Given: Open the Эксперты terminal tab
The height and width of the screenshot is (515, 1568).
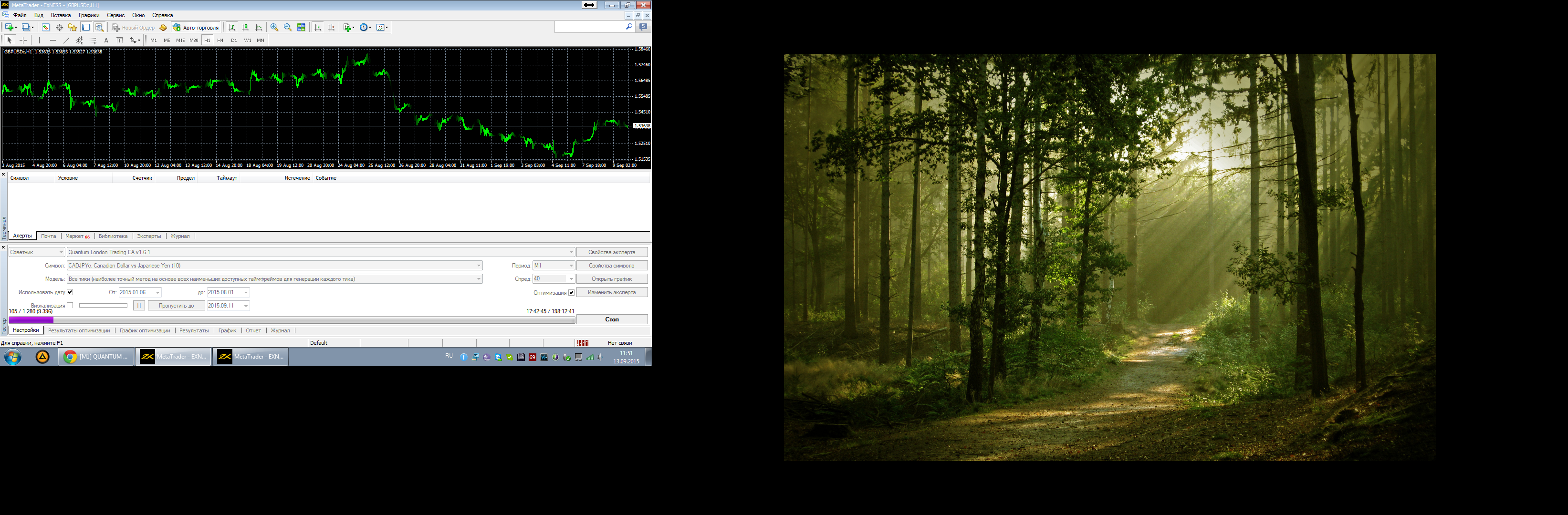Looking at the screenshot, I should [x=149, y=236].
